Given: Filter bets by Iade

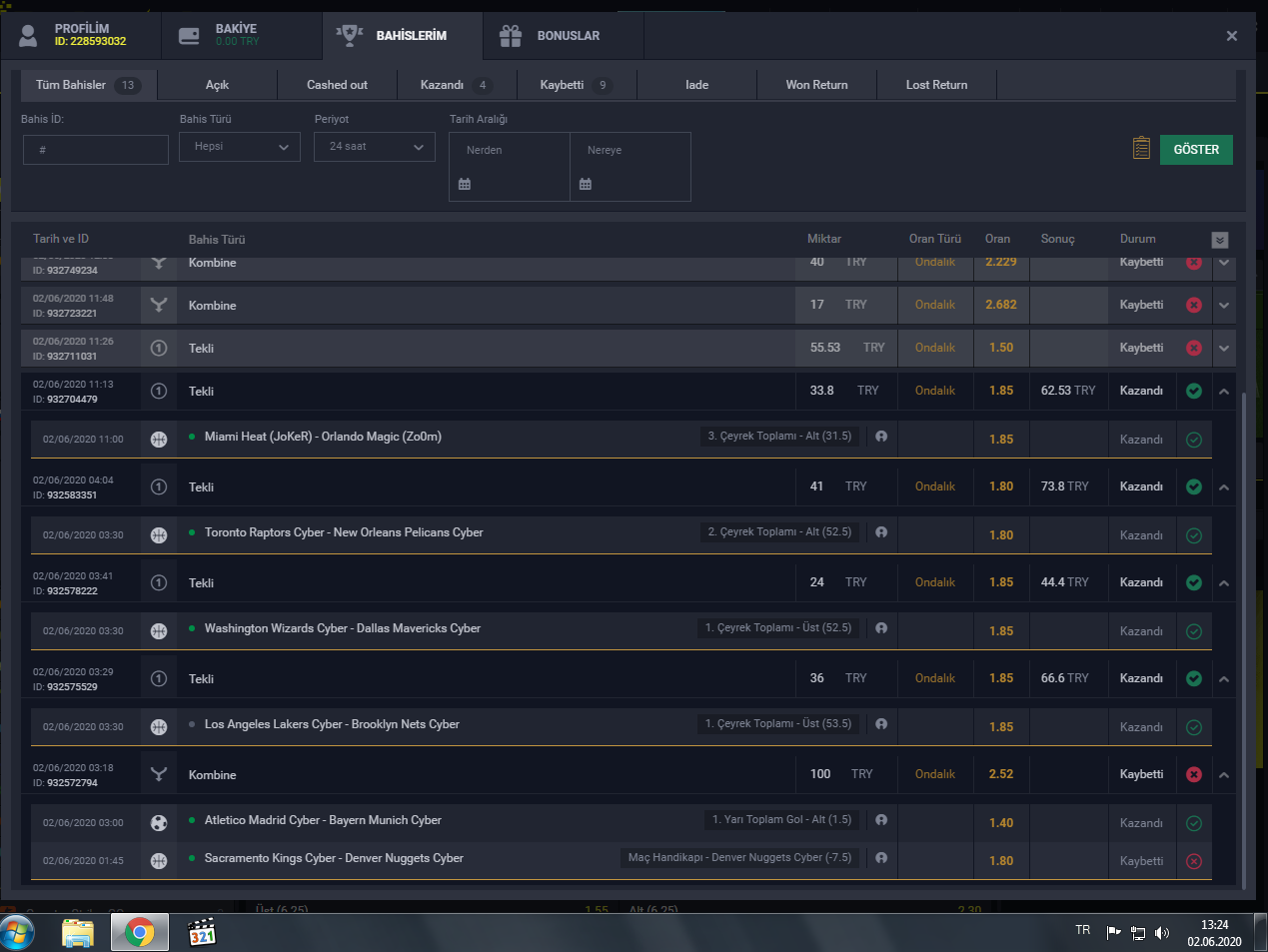Looking at the screenshot, I should pyautogui.click(x=696, y=85).
